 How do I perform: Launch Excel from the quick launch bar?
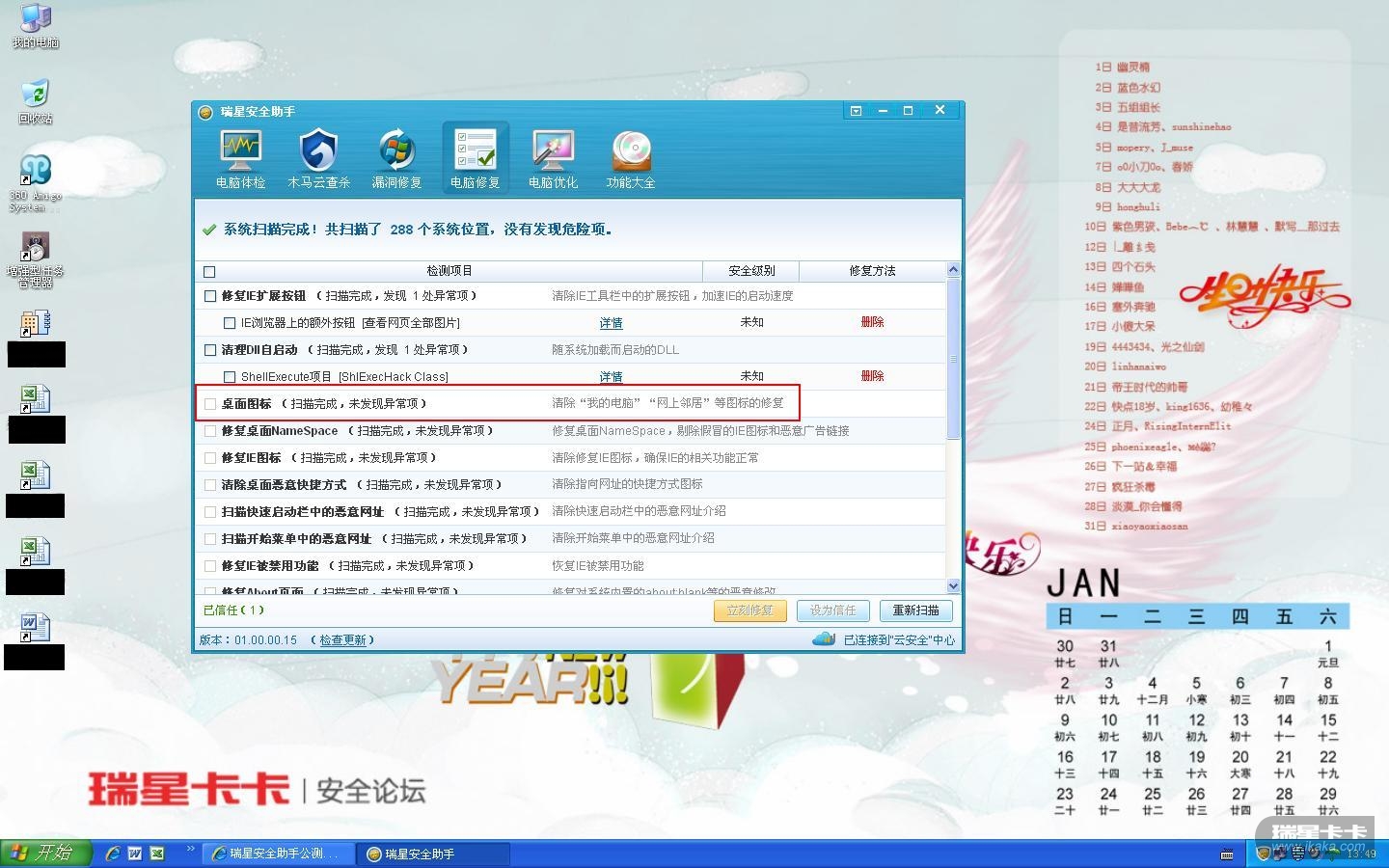pos(157,854)
